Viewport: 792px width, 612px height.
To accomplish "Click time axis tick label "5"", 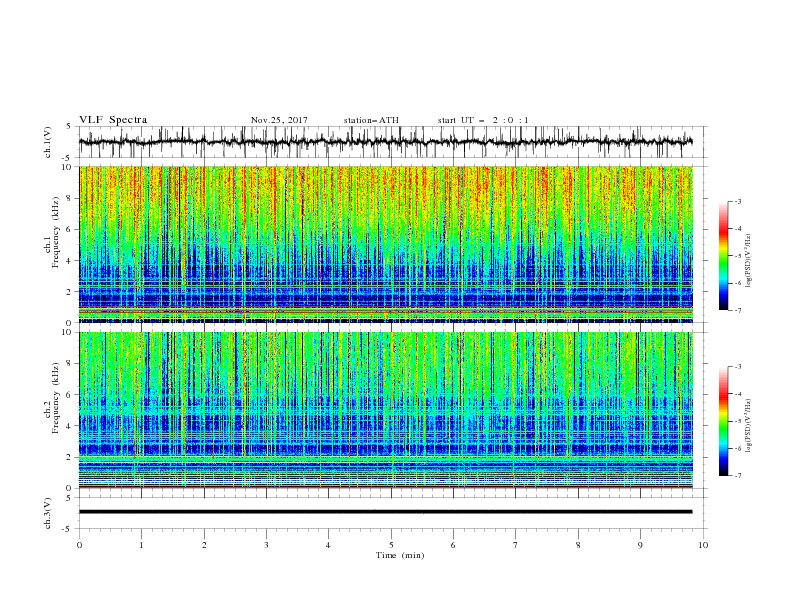I will point(391,545).
